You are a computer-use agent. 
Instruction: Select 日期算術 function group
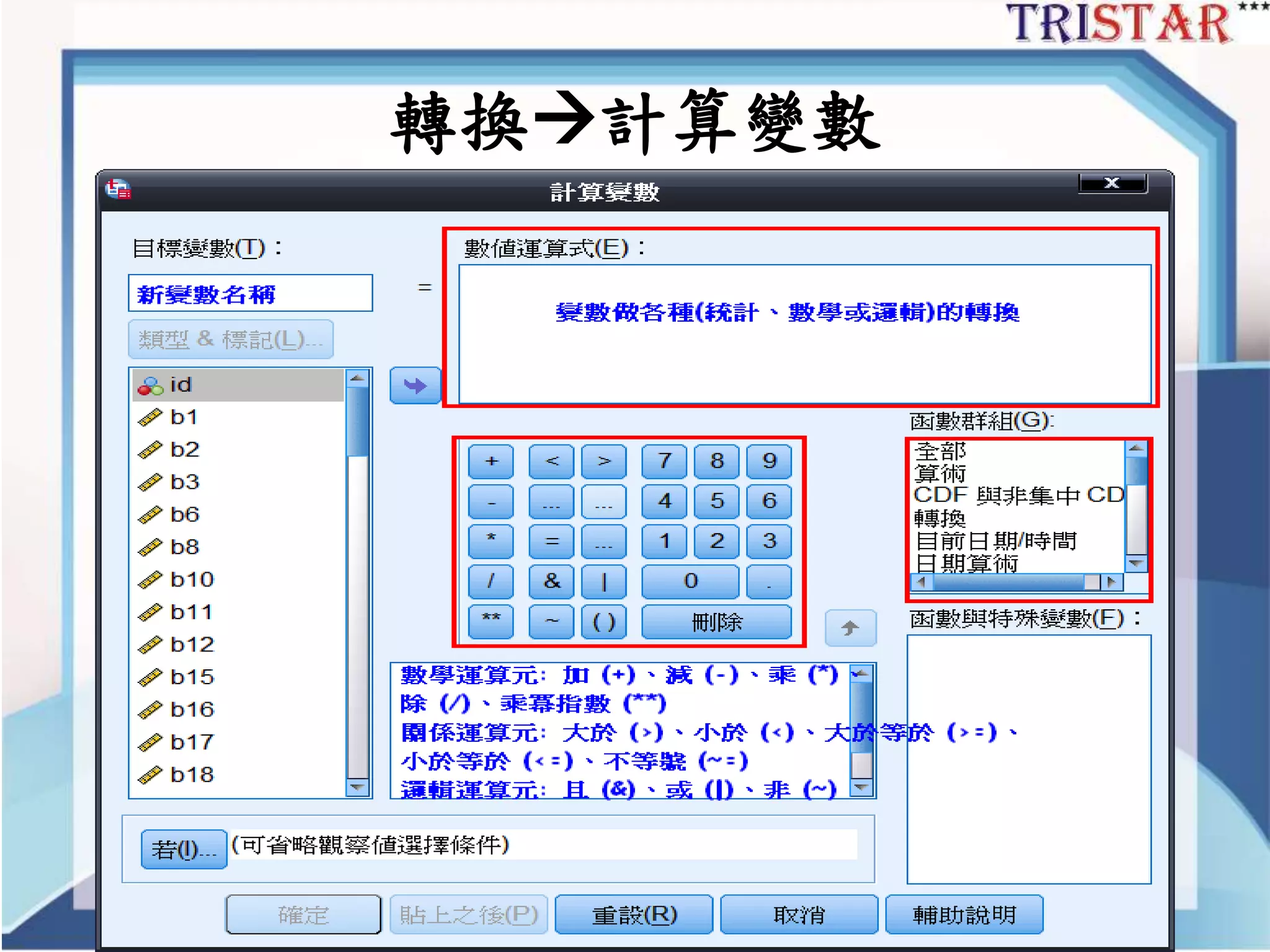point(1017,563)
